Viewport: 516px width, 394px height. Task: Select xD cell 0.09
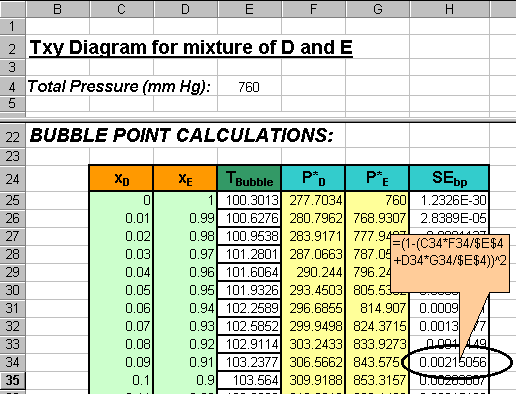(x=121, y=362)
